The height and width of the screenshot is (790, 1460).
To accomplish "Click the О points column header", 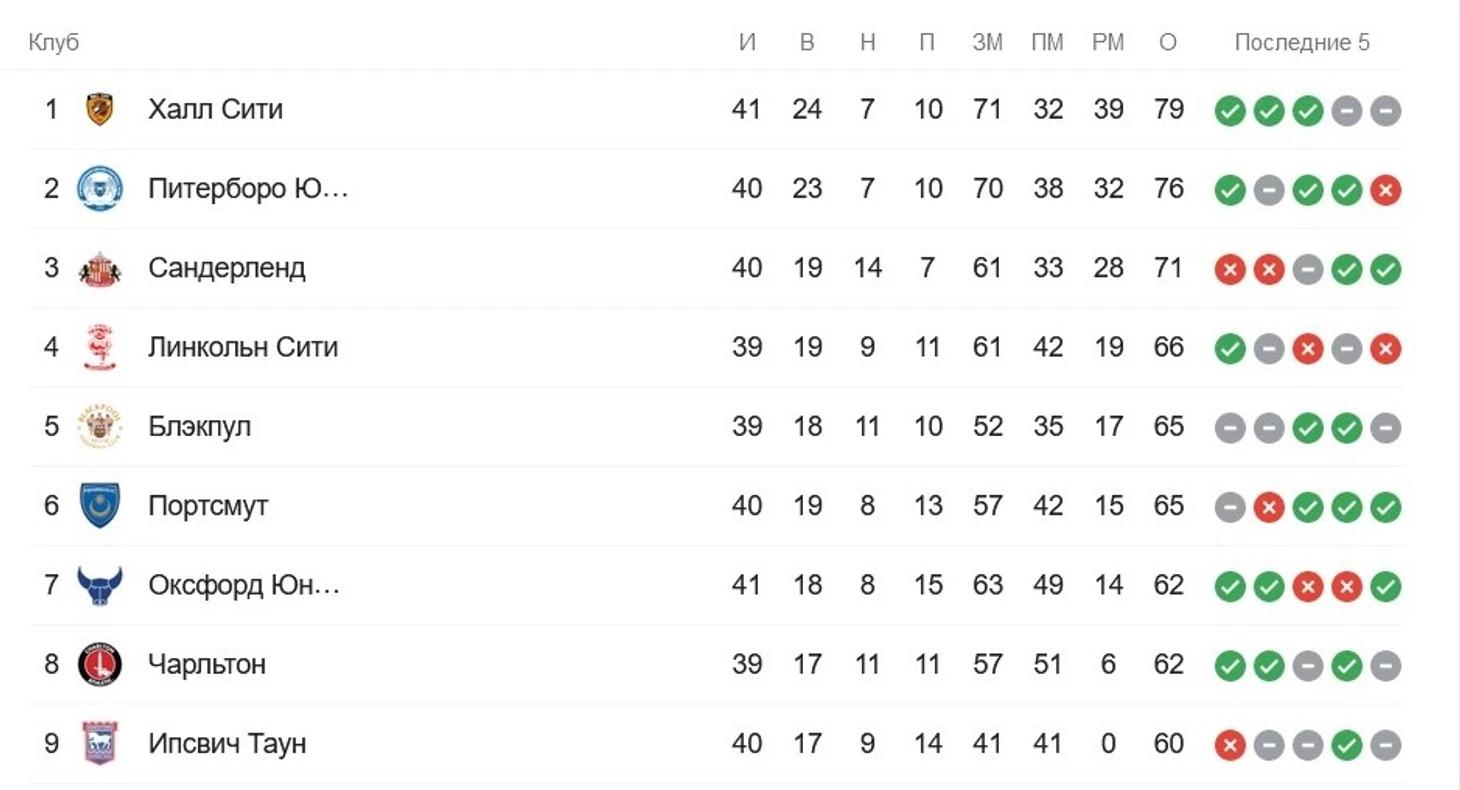I will (x=1168, y=43).
